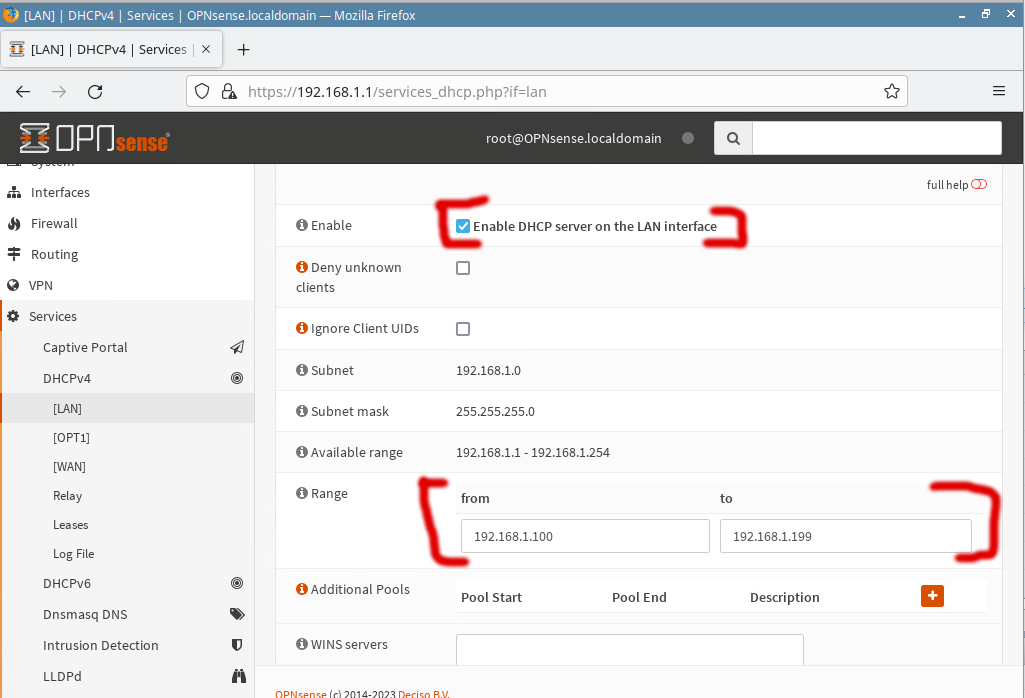Expand the Firewall menu
The image size is (1025, 698).
click(x=54, y=223)
